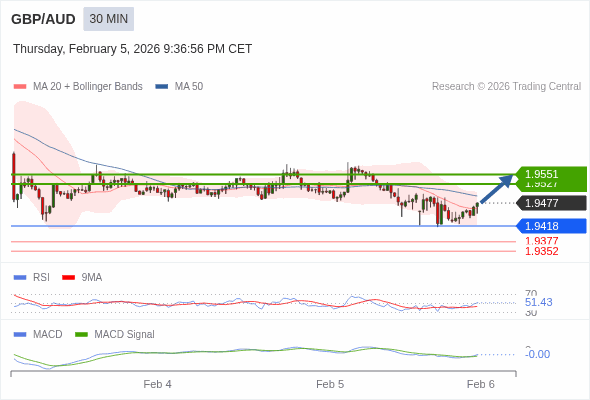Click the 1.9477 current price tag
The image size is (590, 400).
pyautogui.click(x=551, y=203)
